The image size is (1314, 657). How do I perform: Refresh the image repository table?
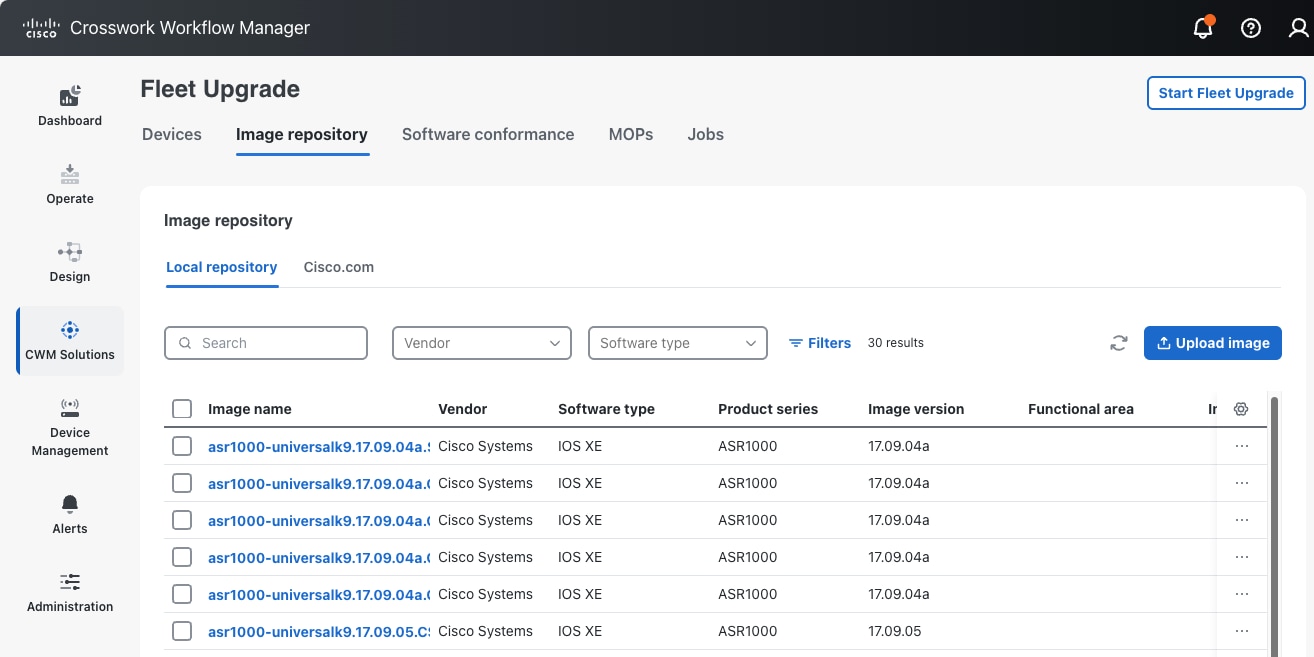point(1119,343)
